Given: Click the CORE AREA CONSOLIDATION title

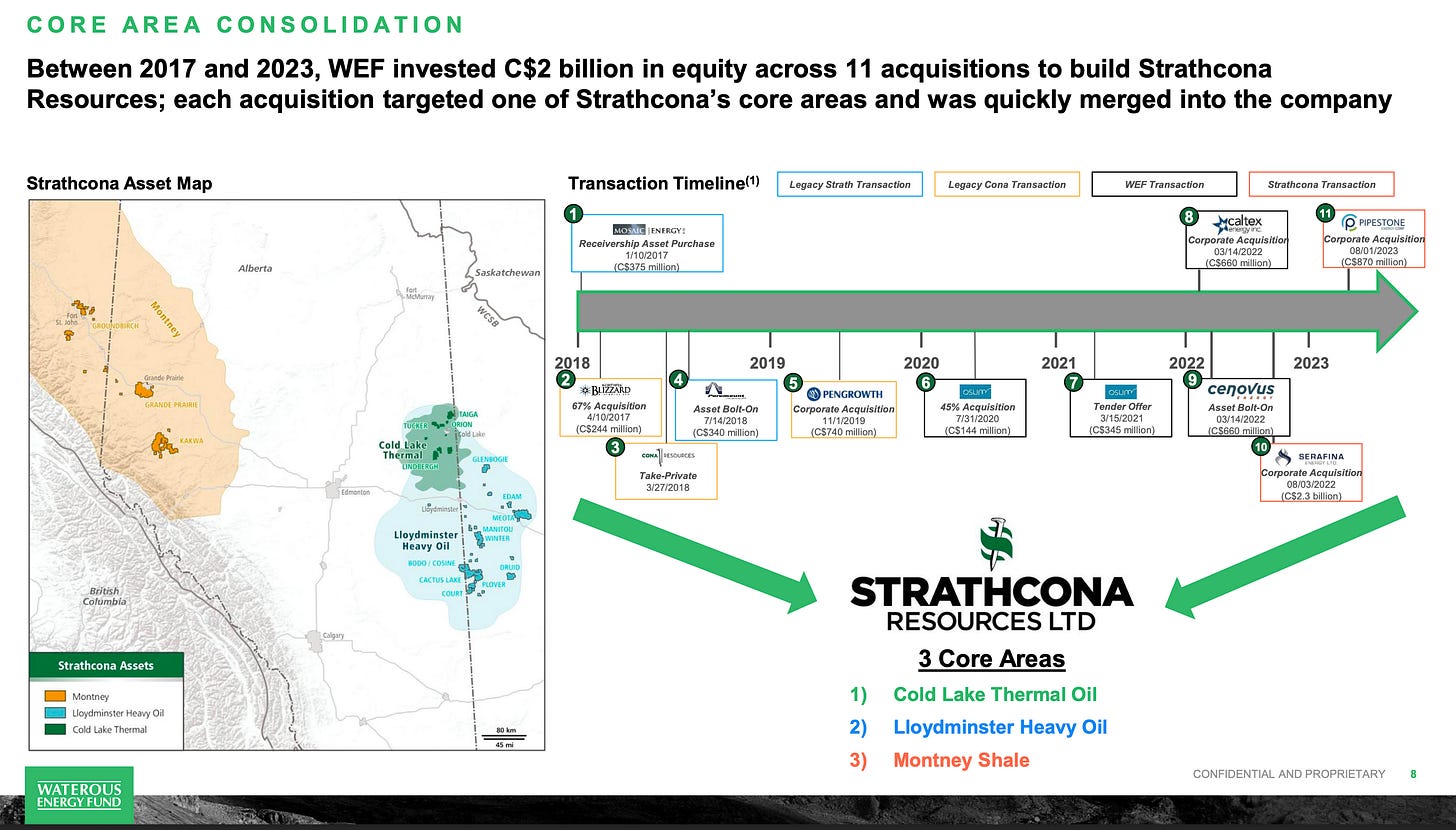Looking at the screenshot, I should [245, 25].
